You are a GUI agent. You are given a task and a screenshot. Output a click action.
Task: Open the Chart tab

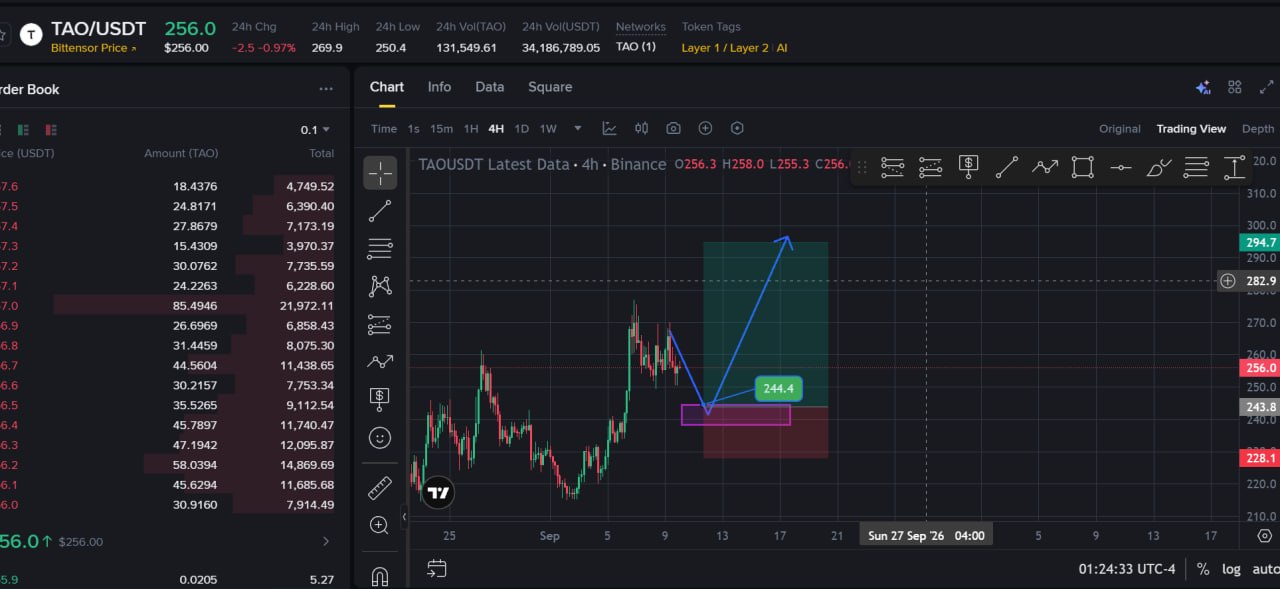387,87
